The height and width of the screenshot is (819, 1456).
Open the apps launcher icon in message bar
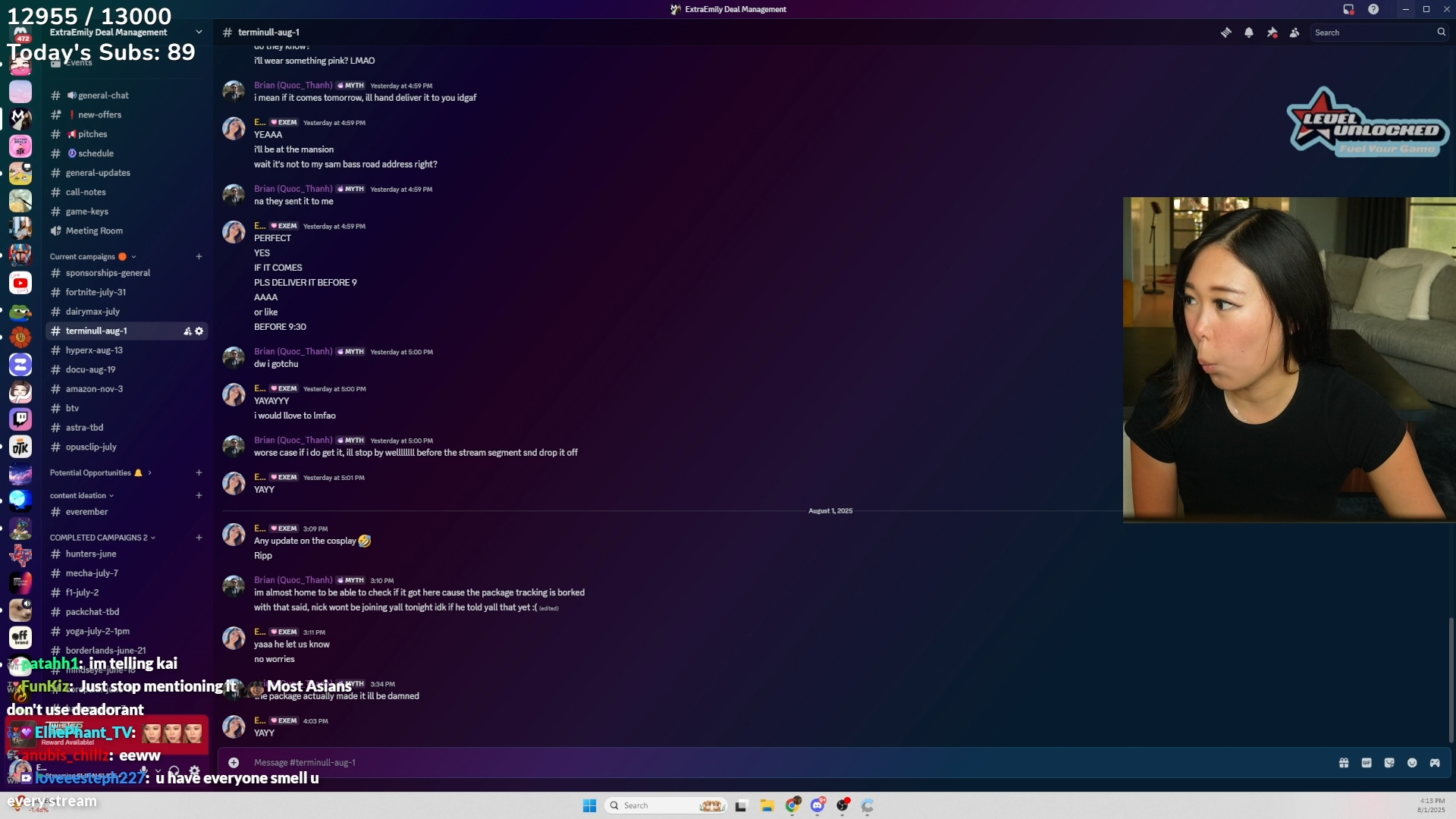1435,763
